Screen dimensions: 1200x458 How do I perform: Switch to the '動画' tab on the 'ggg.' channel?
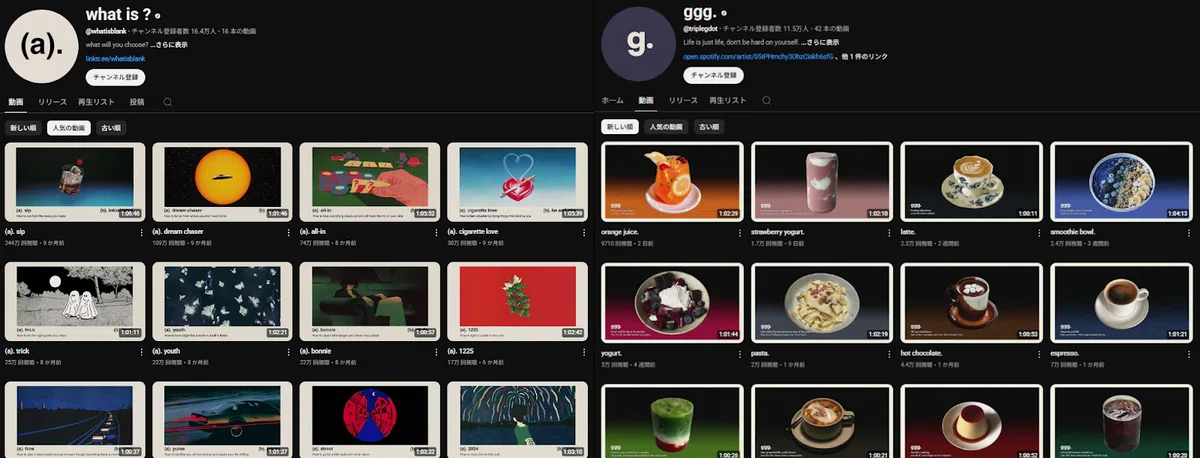click(x=646, y=101)
